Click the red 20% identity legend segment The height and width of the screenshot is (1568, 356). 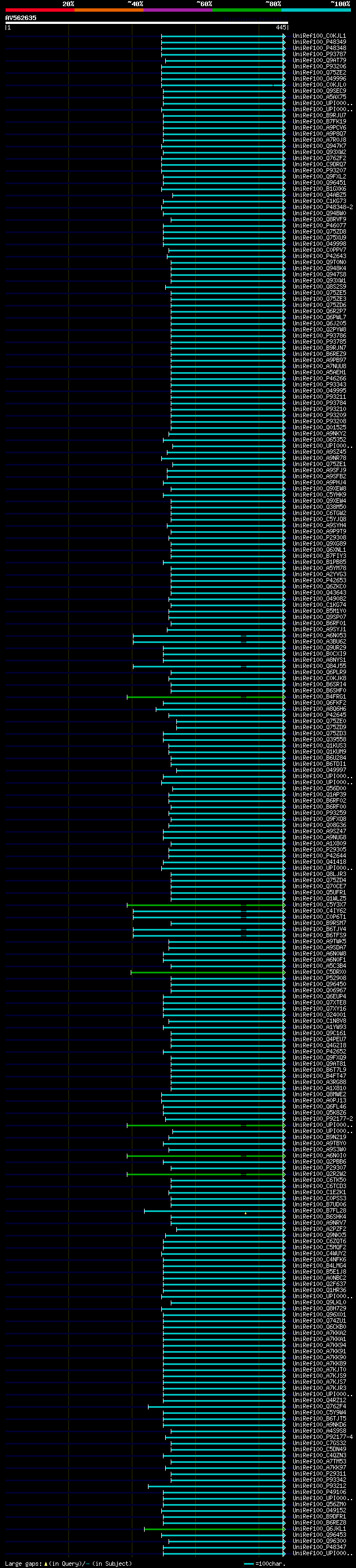pos(39,10)
